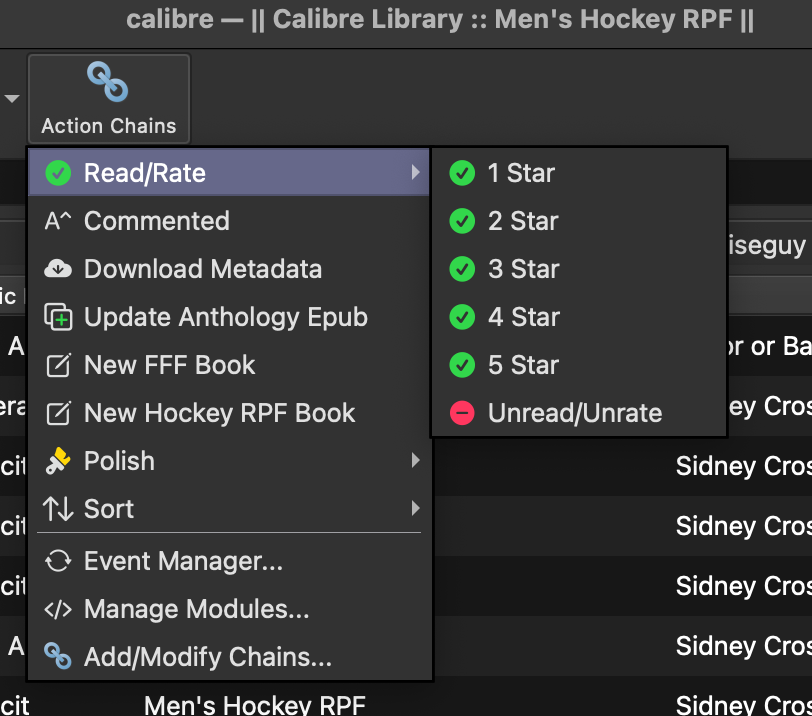Screen dimensions: 812x716
Task: Click the Polish brush icon
Action: (59, 461)
